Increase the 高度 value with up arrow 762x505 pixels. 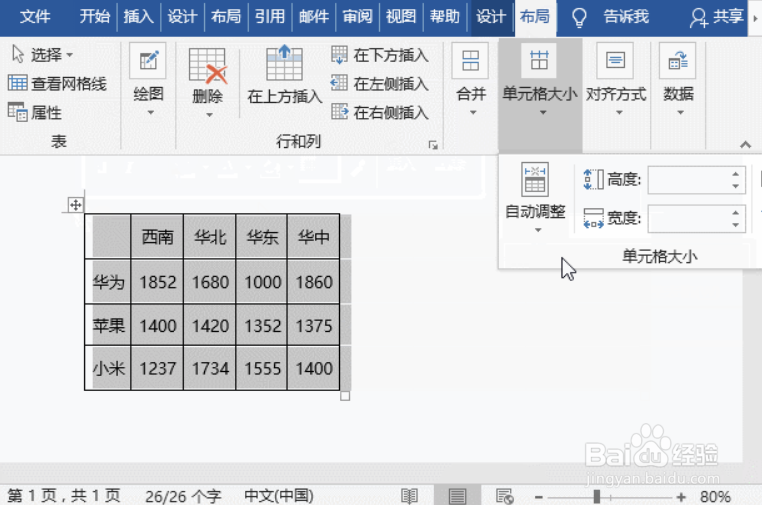click(x=736, y=174)
